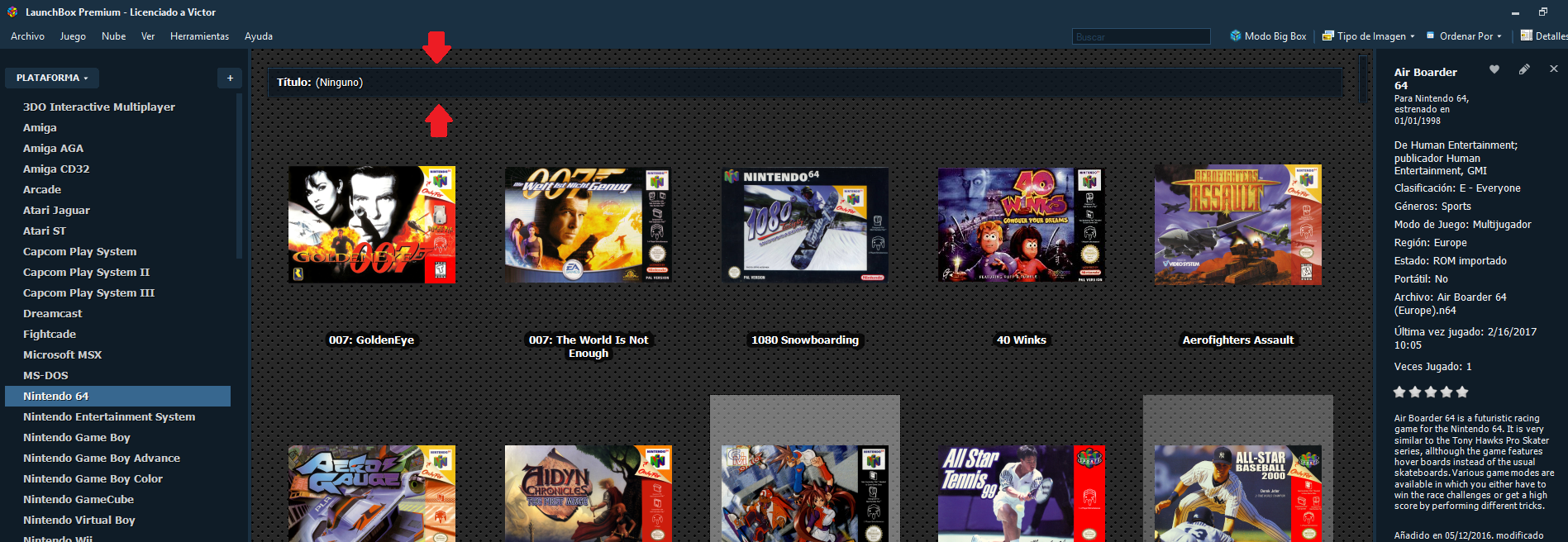This screenshot has height=542, width=1568.
Task: Select the 007: GoldenEye box art
Action: (x=372, y=225)
